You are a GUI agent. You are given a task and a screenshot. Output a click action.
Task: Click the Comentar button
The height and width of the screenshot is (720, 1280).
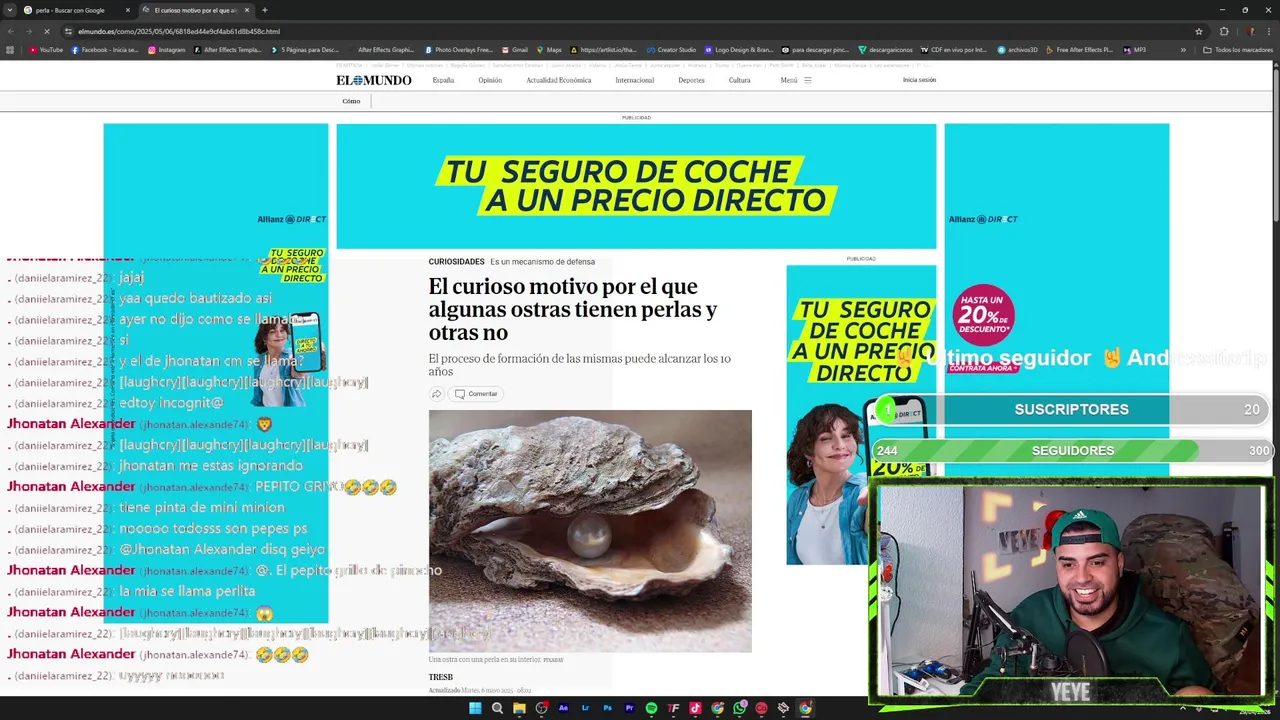476,394
